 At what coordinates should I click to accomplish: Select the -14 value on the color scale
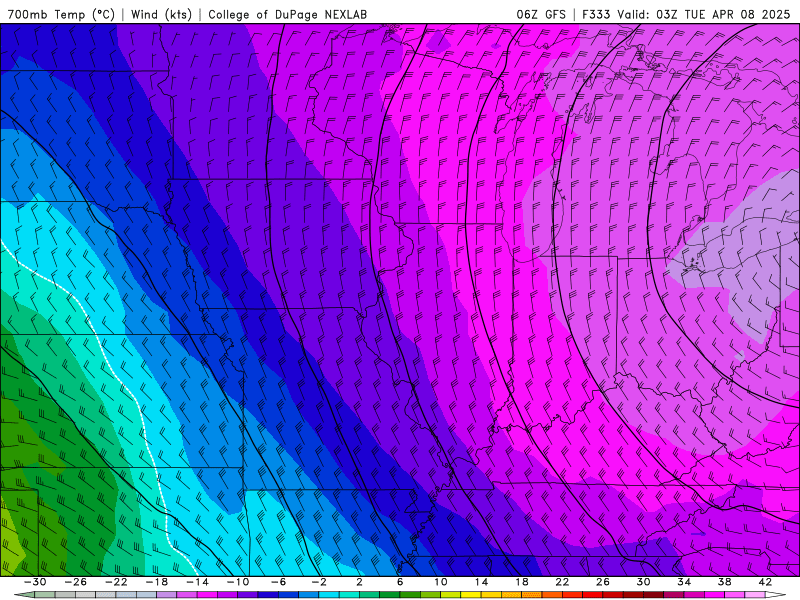coord(197,582)
